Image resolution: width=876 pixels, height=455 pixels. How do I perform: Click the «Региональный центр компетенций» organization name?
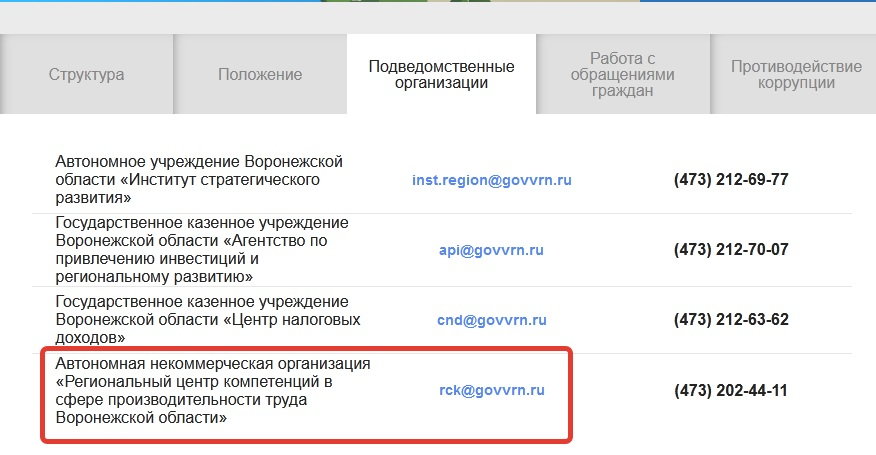[x=213, y=390]
